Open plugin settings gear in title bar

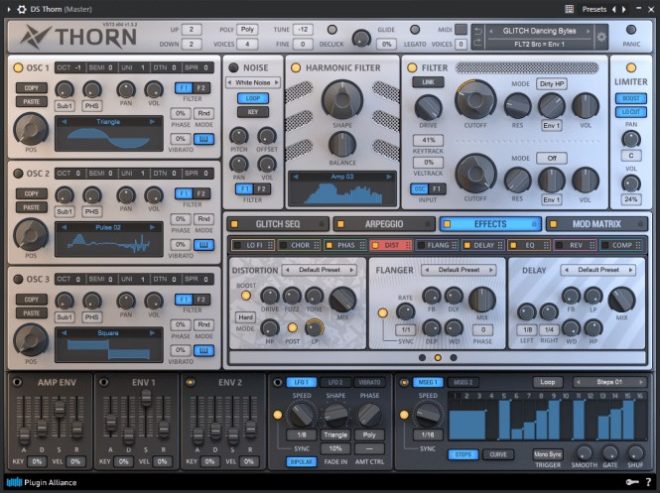pyautogui.click(x=21, y=9)
